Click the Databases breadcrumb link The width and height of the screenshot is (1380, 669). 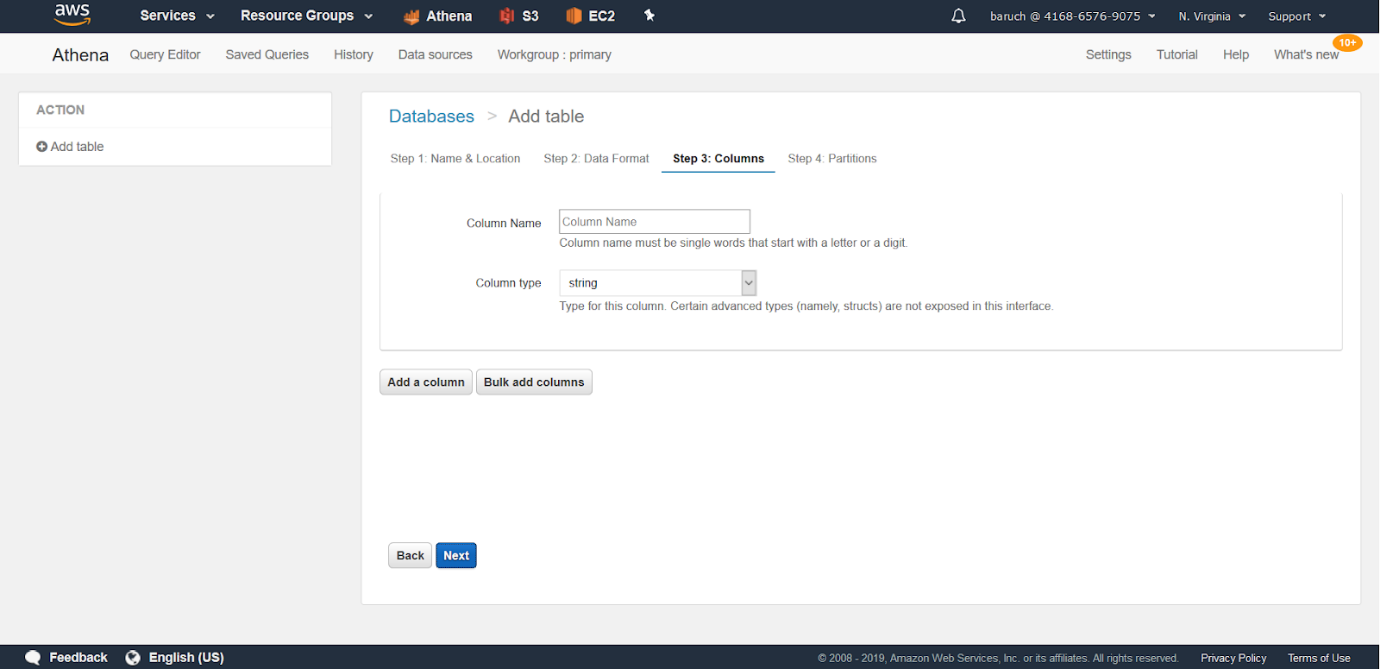[x=431, y=116]
